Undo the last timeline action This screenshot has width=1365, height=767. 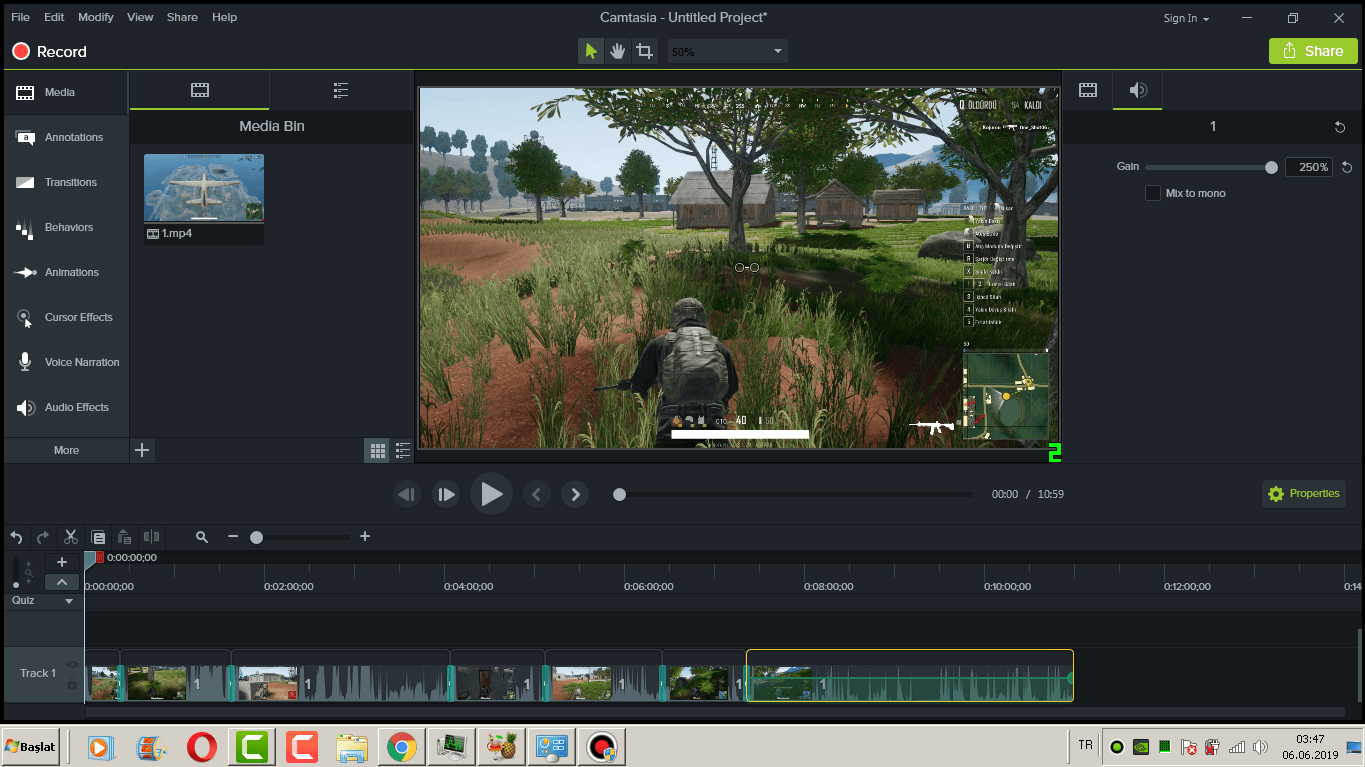(x=16, y=537)
